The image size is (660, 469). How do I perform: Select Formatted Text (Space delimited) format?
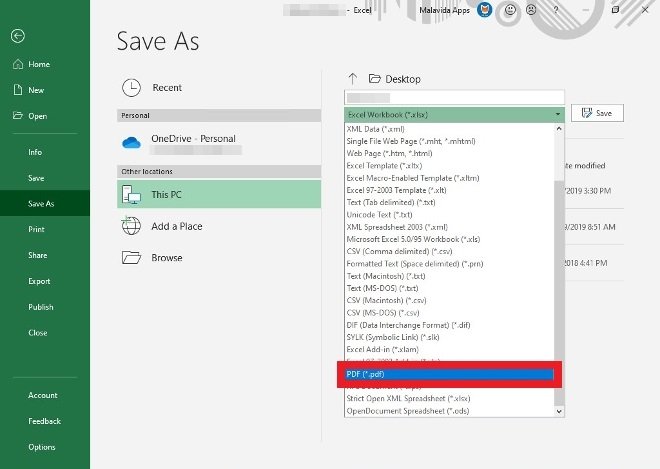[x=449, y=264]
